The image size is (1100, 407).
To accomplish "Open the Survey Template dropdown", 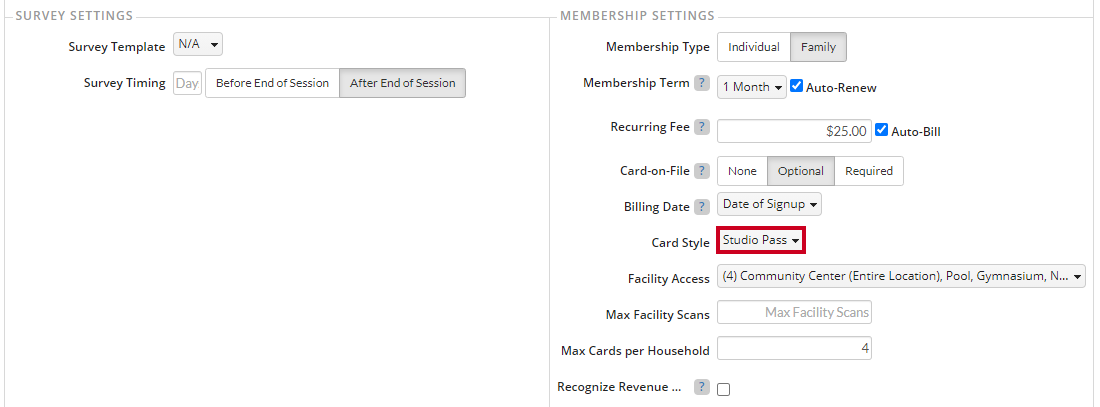I will point(198,44).
